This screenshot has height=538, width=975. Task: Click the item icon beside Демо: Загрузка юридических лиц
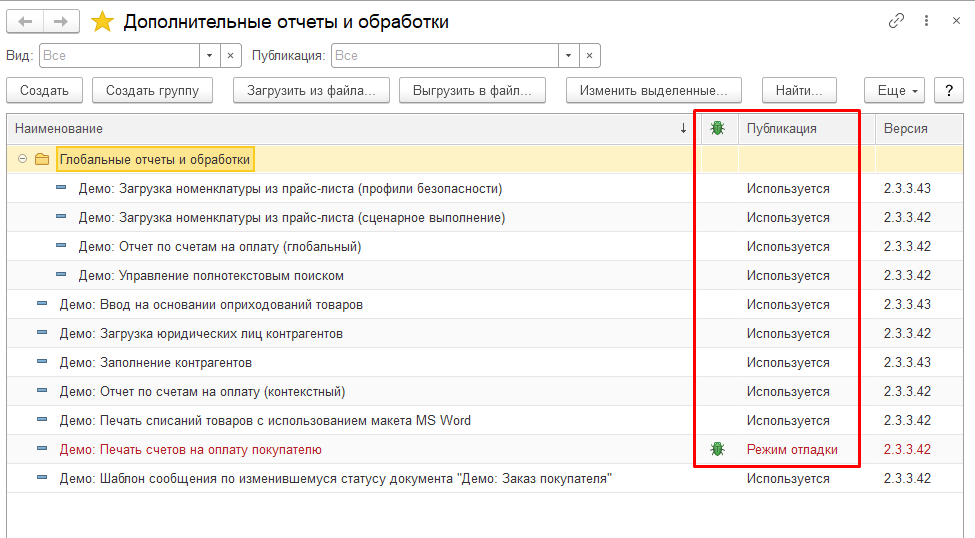(x=42, y=333)
